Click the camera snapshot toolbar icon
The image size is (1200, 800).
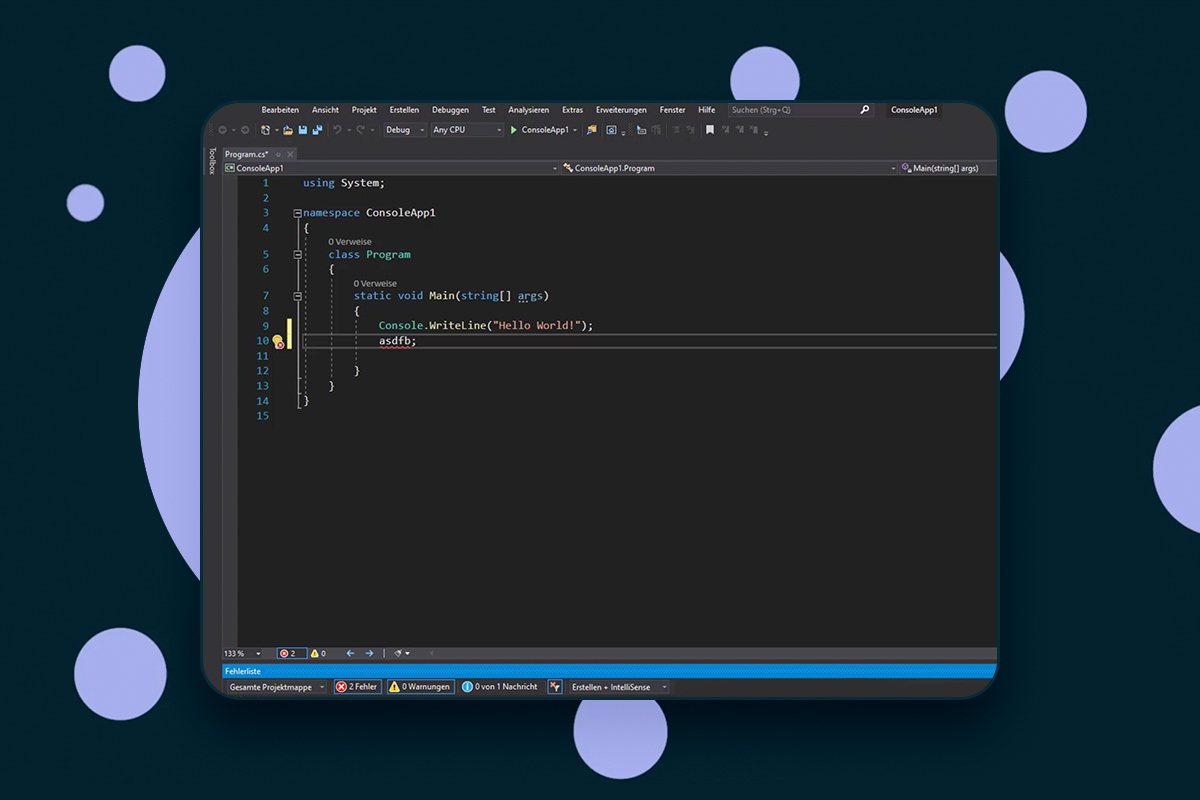point(611,130)
